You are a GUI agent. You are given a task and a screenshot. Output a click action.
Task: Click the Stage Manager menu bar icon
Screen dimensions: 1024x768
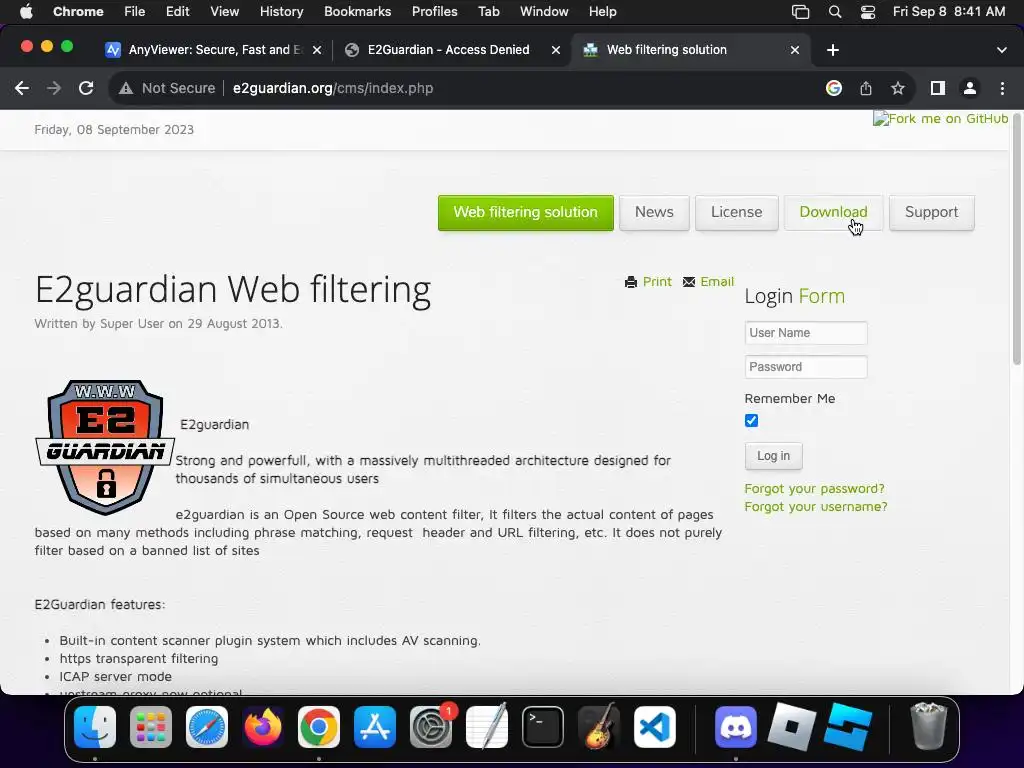[x=801, y=12]
